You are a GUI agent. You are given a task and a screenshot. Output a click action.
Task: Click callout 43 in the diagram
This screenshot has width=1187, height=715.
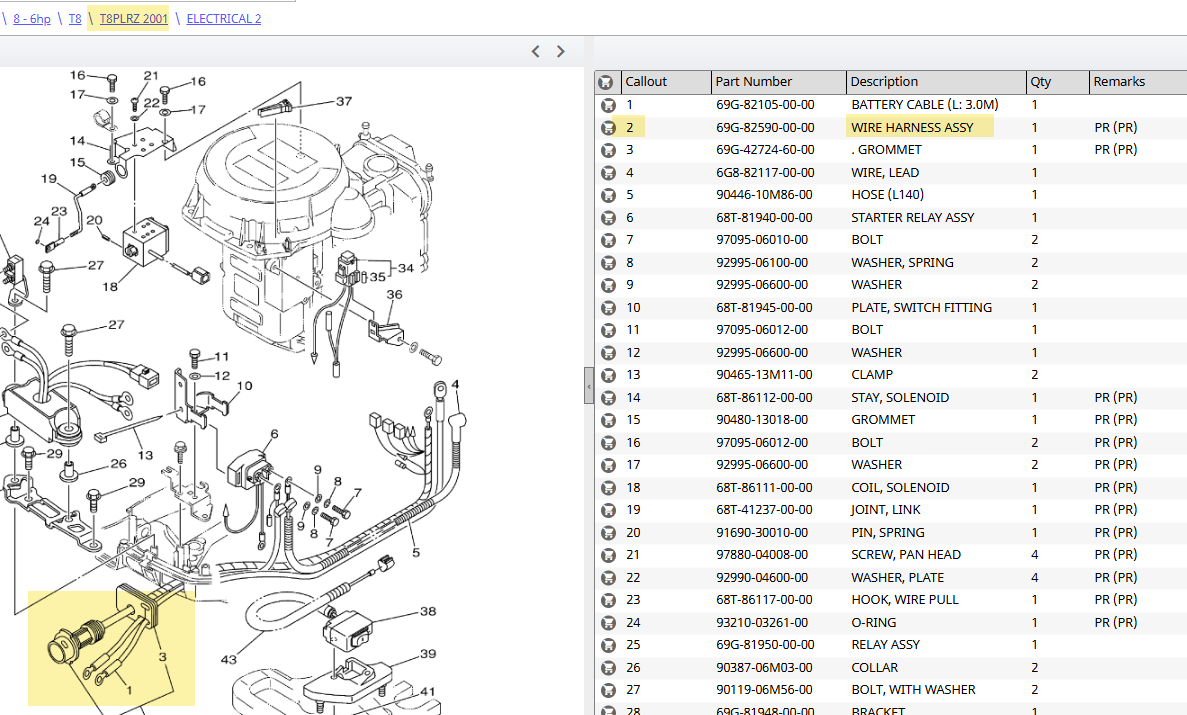pyautogui.click(x=229, y=660)
